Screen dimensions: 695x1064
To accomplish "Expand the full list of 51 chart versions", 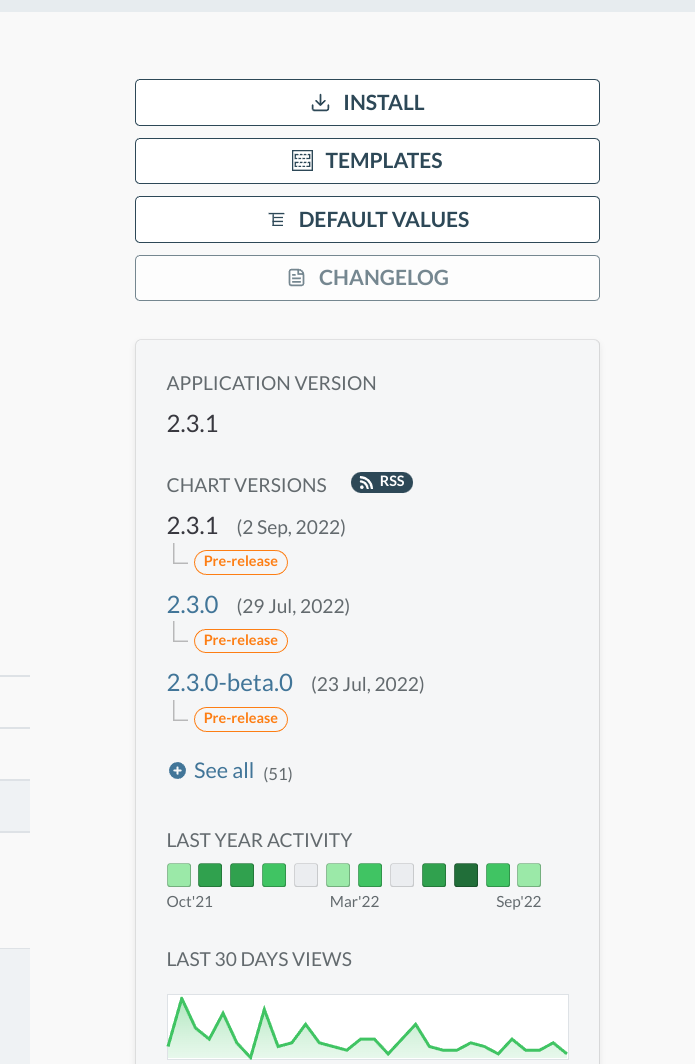I will point(224,770).
